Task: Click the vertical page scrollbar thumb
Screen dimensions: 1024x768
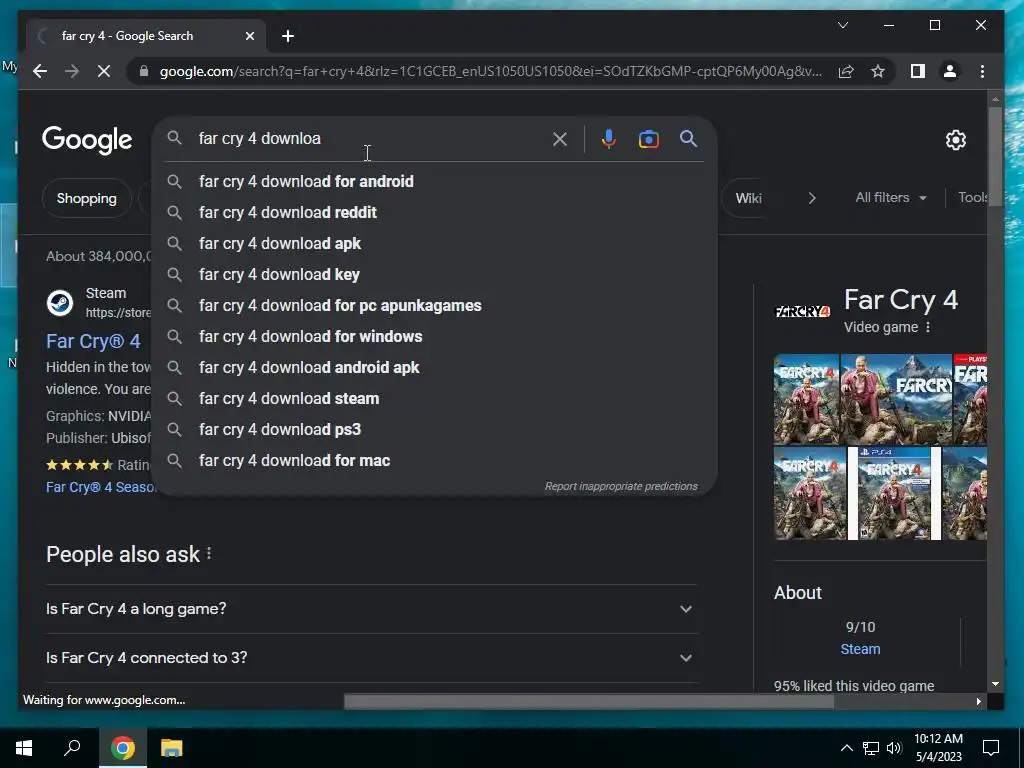Action: (995, 157)
